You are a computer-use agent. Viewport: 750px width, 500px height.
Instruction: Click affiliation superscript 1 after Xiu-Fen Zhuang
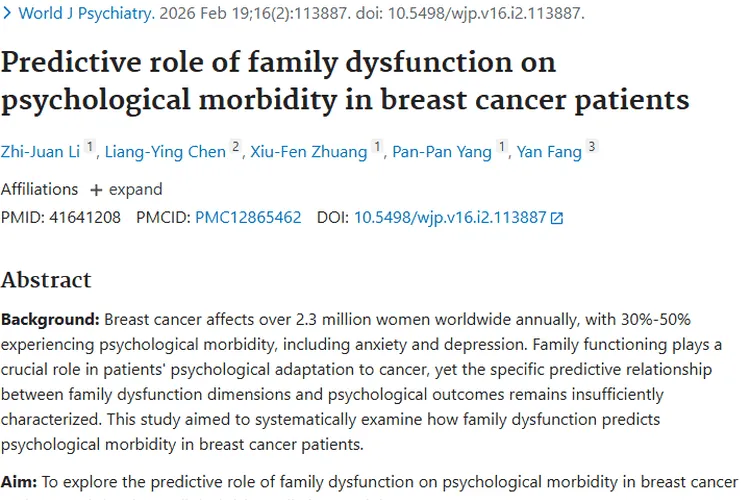(377, 147)
